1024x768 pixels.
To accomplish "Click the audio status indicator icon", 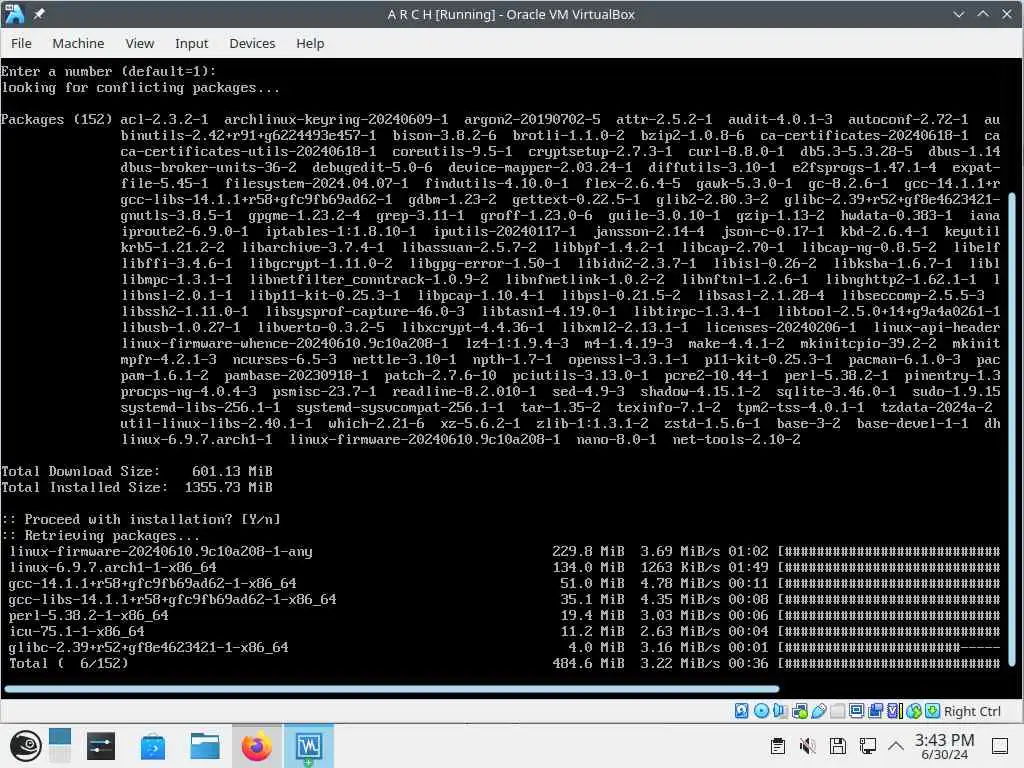I will [x=780, y=711].
